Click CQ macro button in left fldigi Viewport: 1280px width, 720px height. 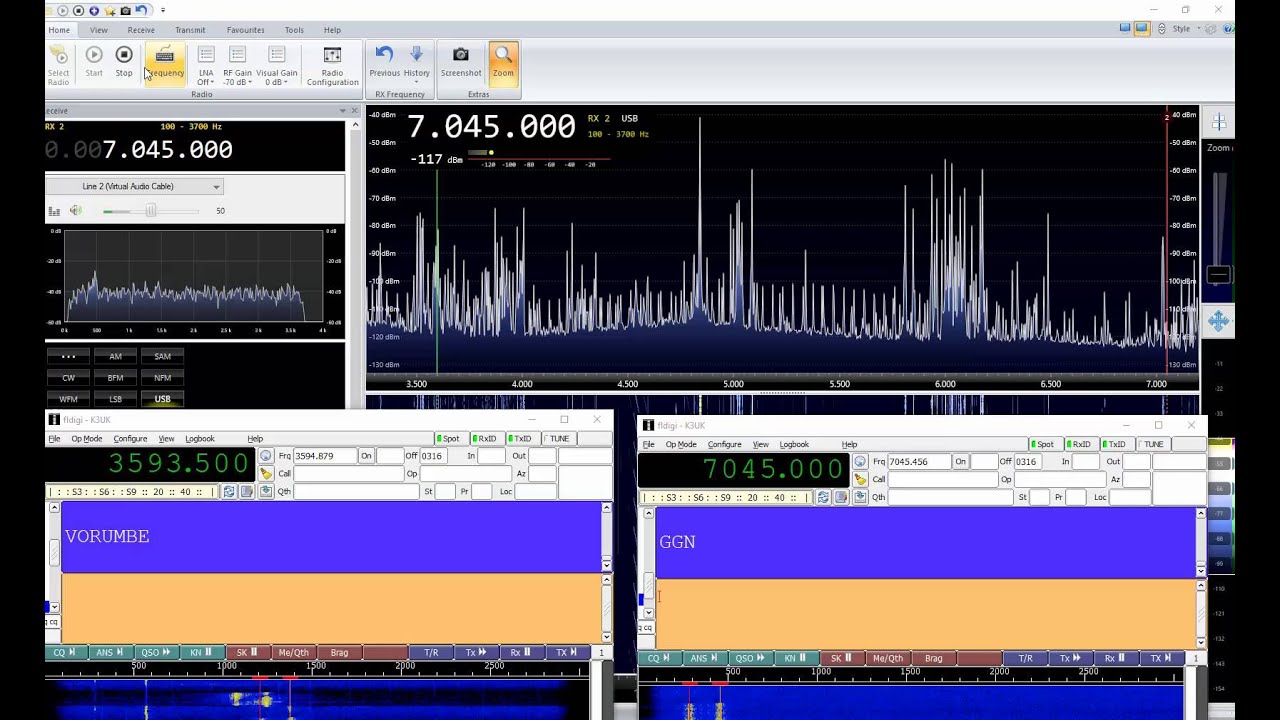64,653
